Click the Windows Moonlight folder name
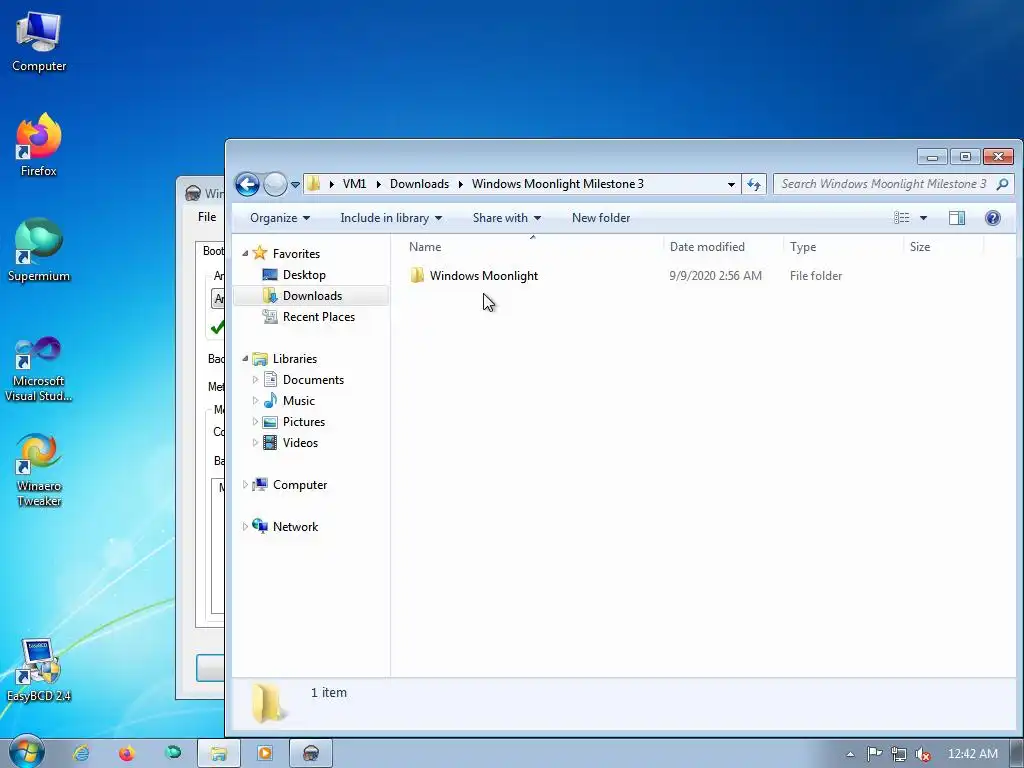 pyautogui.click(x=484, y=276)
